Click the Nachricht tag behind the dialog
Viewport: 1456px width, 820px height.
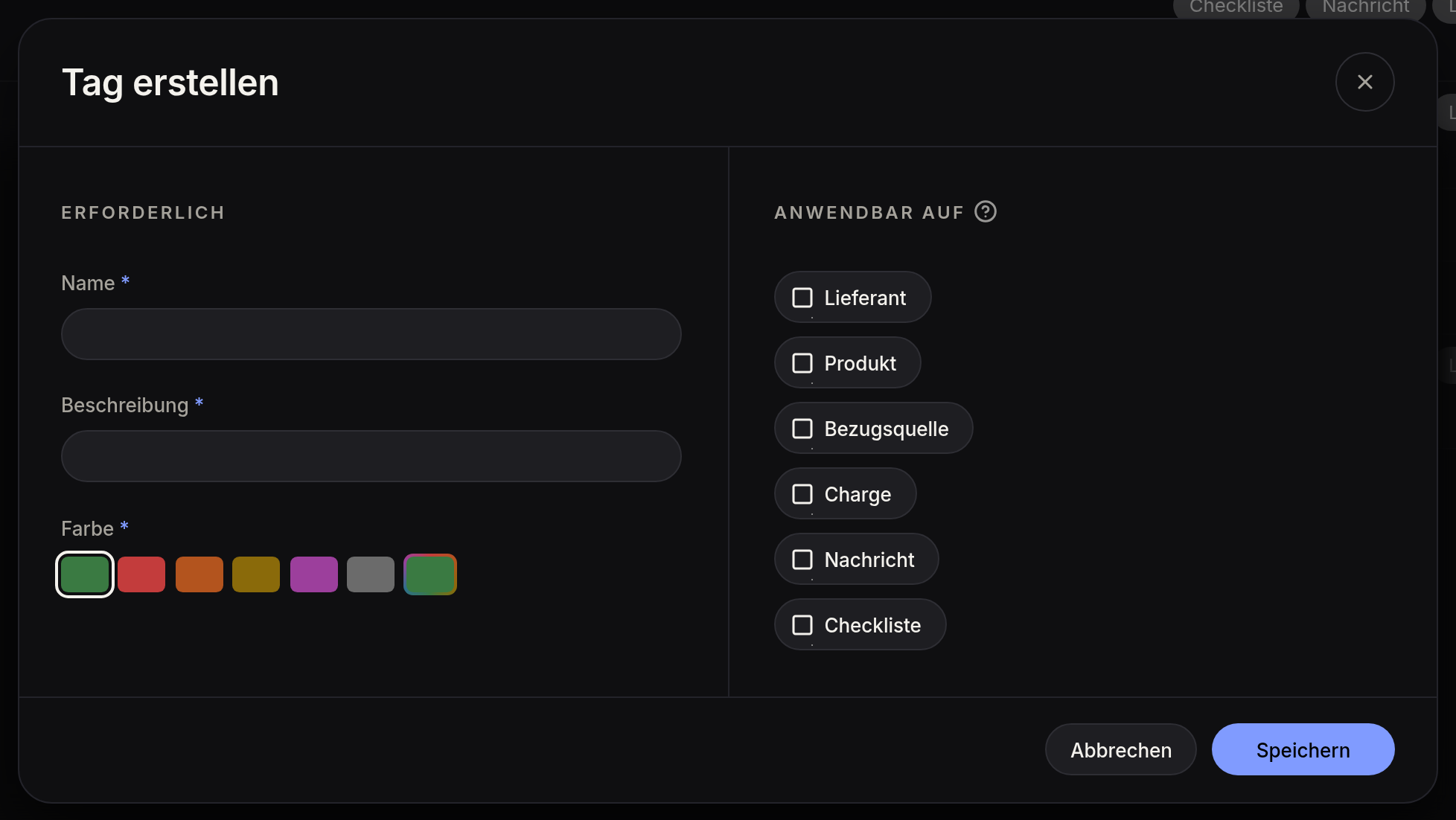[1366, 7]
